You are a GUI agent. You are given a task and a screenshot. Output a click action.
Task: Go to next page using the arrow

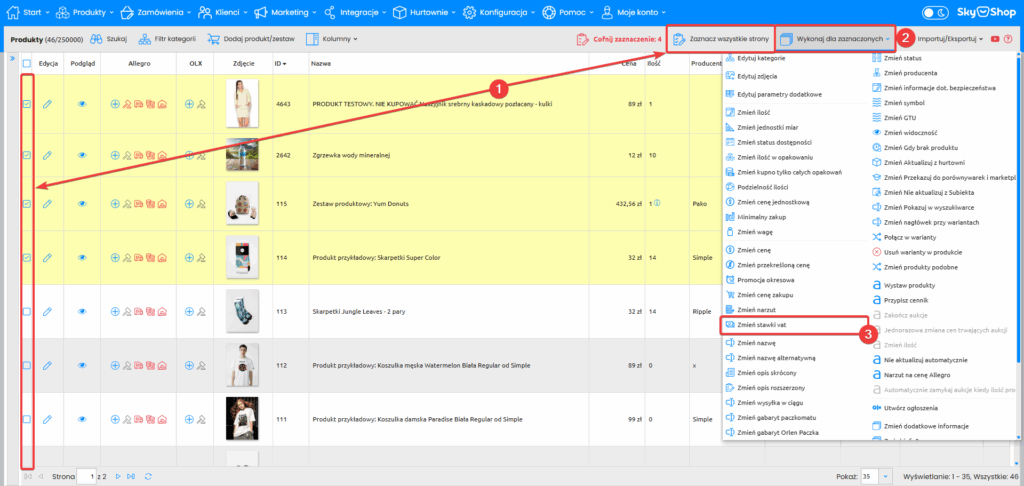coord(120,476)
